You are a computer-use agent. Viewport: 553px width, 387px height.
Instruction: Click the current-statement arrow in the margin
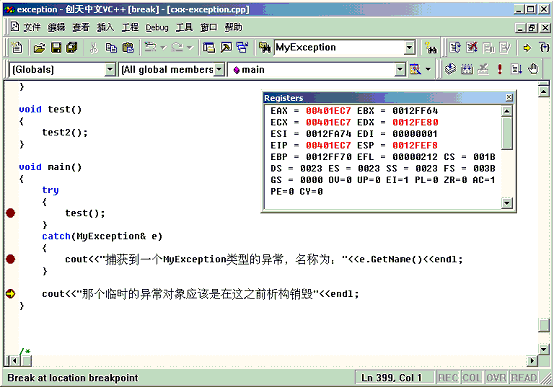(11, 294)
